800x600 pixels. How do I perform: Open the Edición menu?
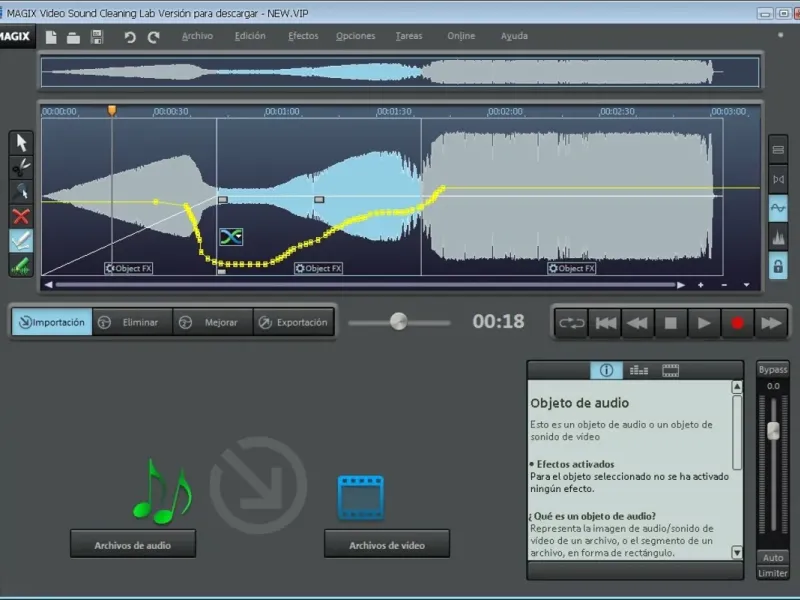coord(250,36)
